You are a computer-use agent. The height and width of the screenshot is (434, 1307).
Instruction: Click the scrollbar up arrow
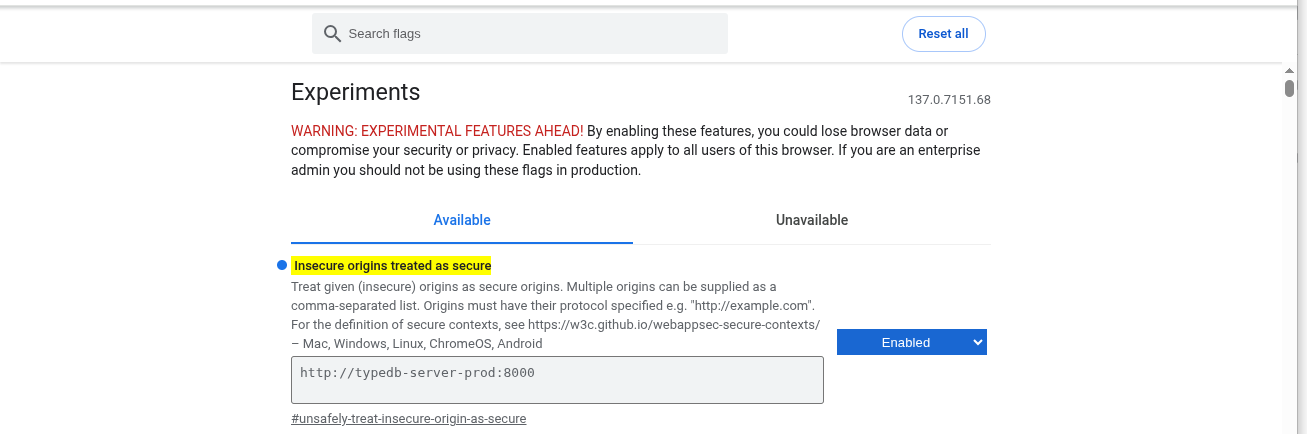[x=1289, y=71]
